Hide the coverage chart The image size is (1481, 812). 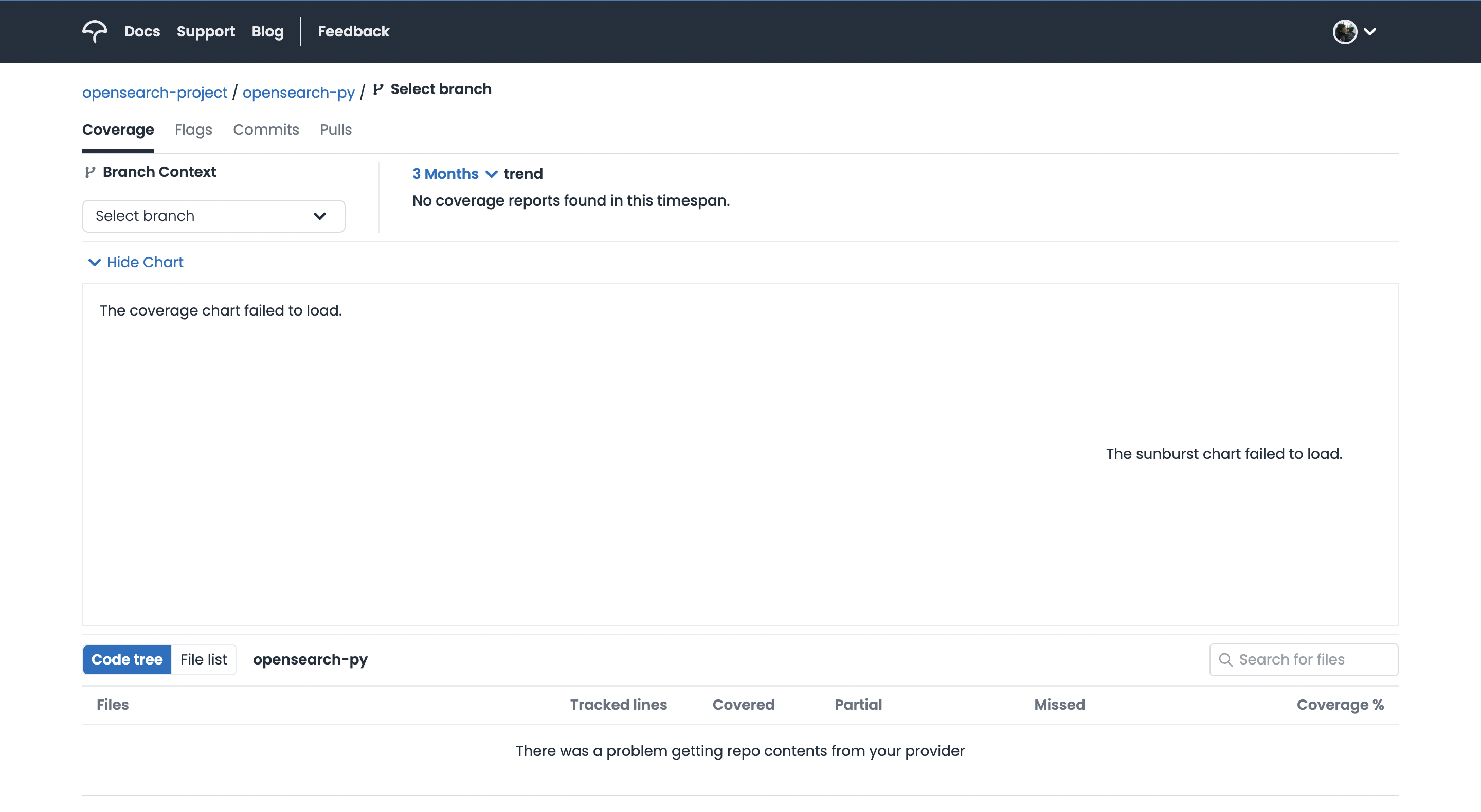click(144, 262)
